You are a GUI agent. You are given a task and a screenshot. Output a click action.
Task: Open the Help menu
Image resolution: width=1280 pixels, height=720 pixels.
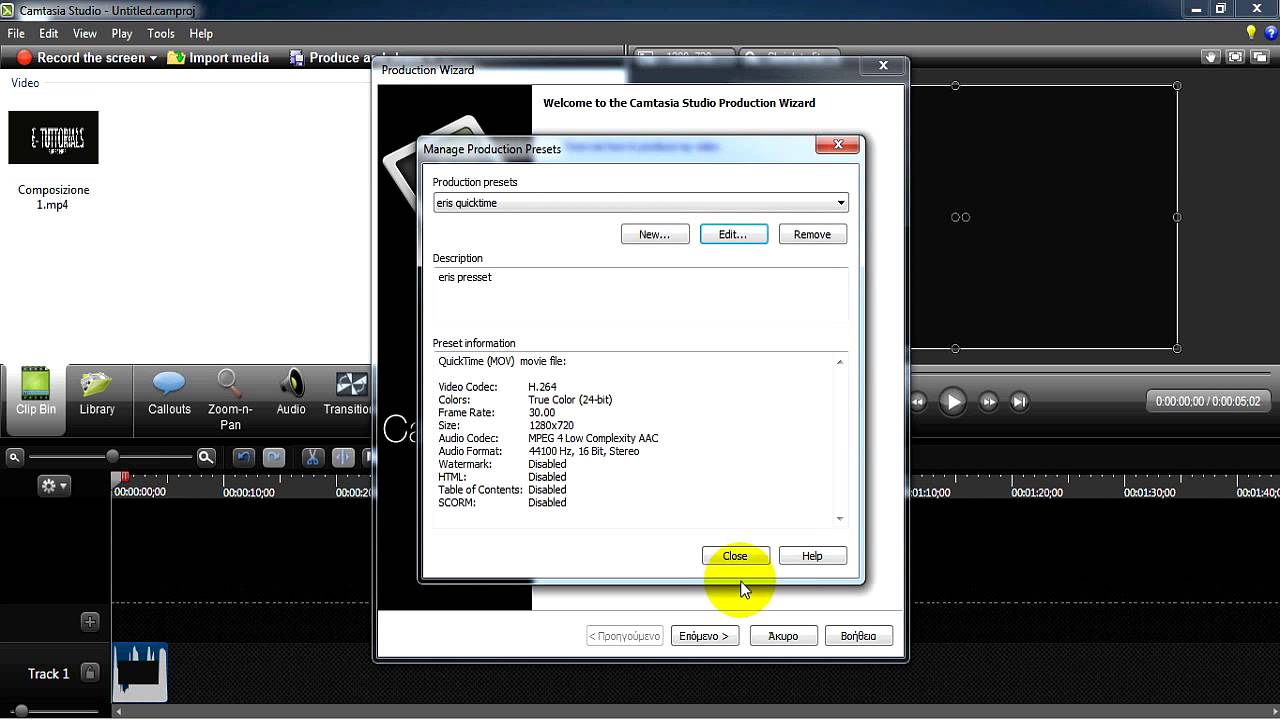click(x=201, y=33)
